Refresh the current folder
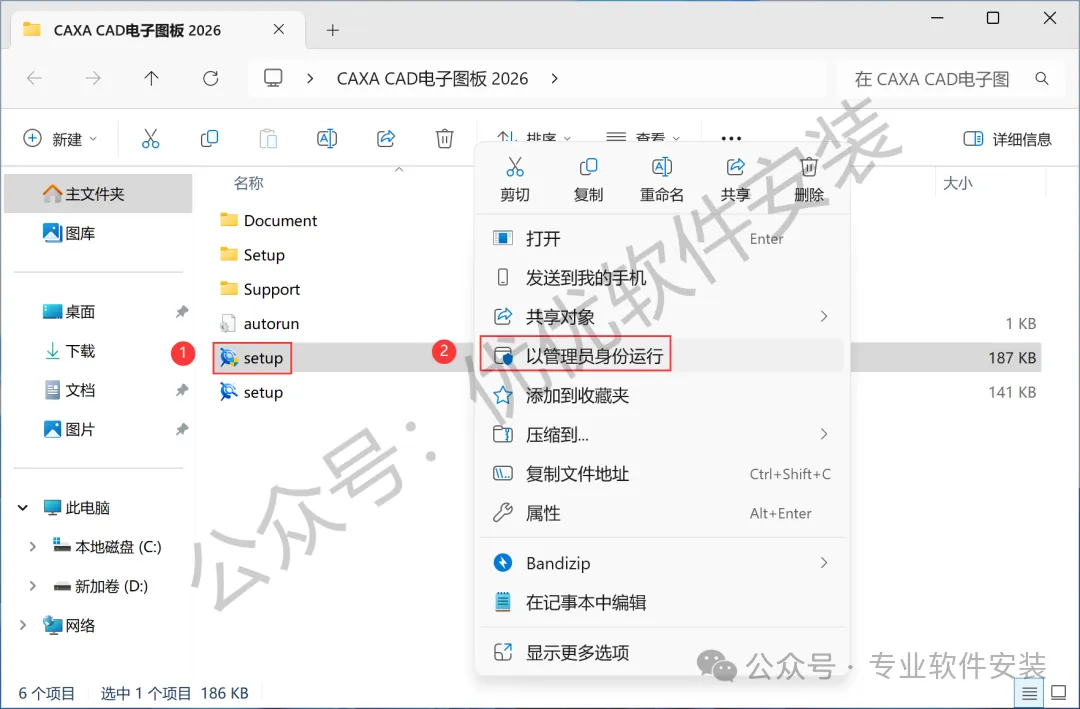Viewport: 1080px width, 709px height. pos(210,79)
